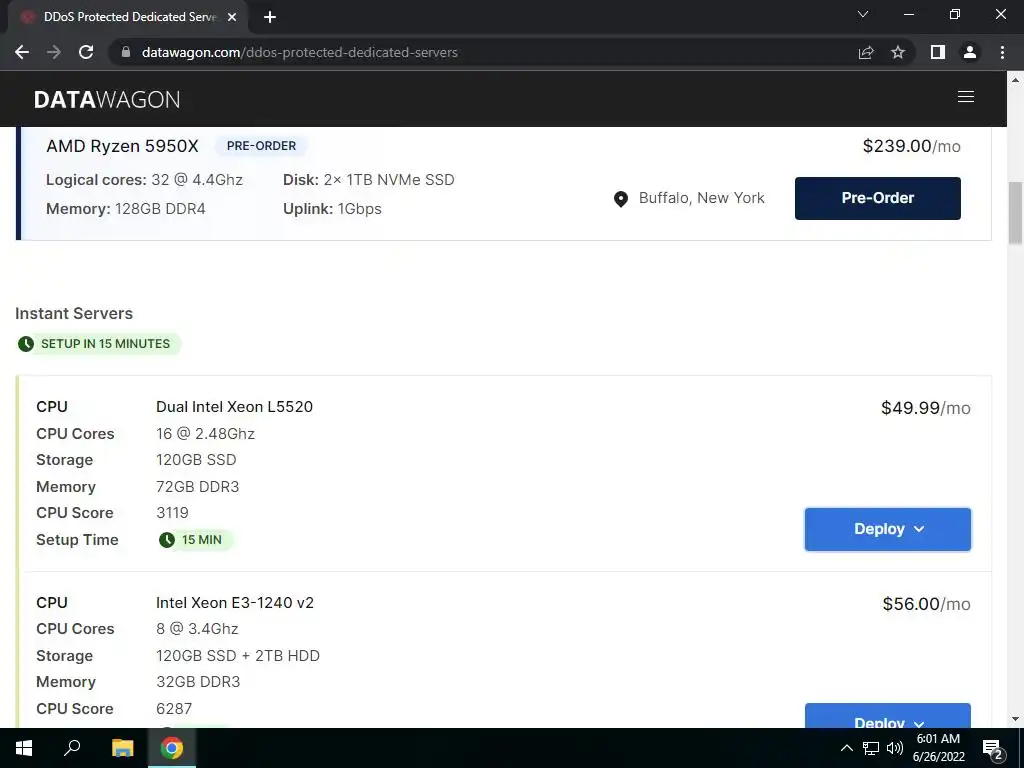The width and height of the screenshot is (1024, 768).
Task: Close the DDoS Protected Dedicated Servers tab
Action: (x=232, y=18)
